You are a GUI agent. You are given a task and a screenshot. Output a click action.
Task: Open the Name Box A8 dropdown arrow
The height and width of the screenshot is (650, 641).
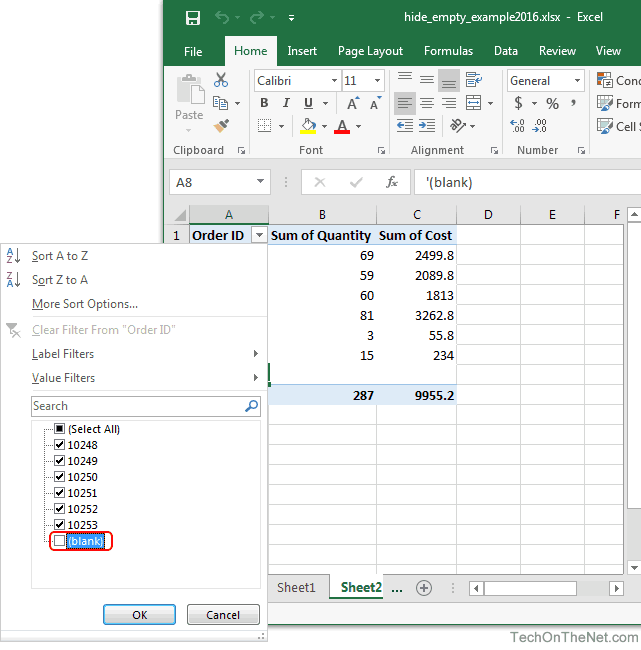pyautogui.click(x=260, y=181)
